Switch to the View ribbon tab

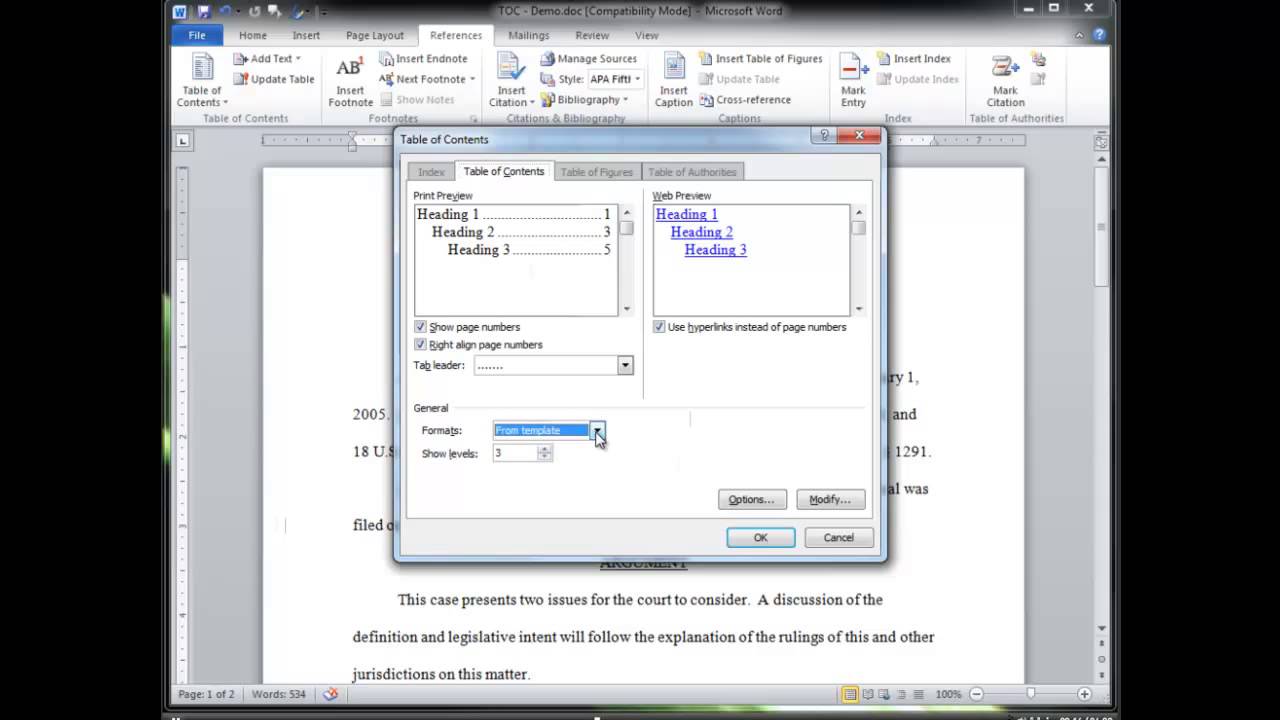point(647,35)
